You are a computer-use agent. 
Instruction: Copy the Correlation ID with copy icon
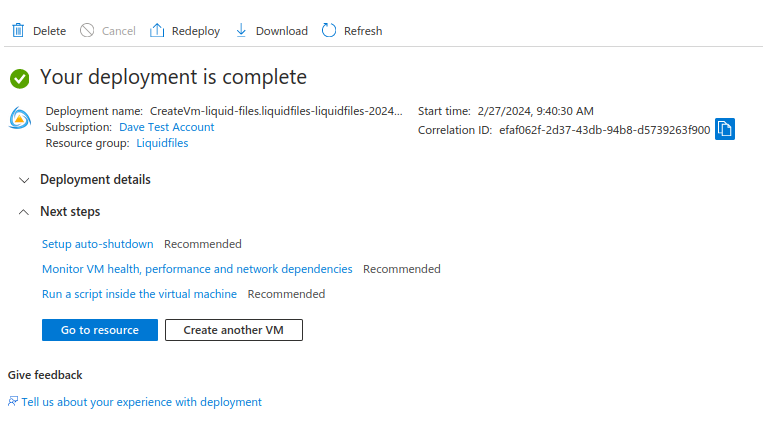tap(725, 129)
